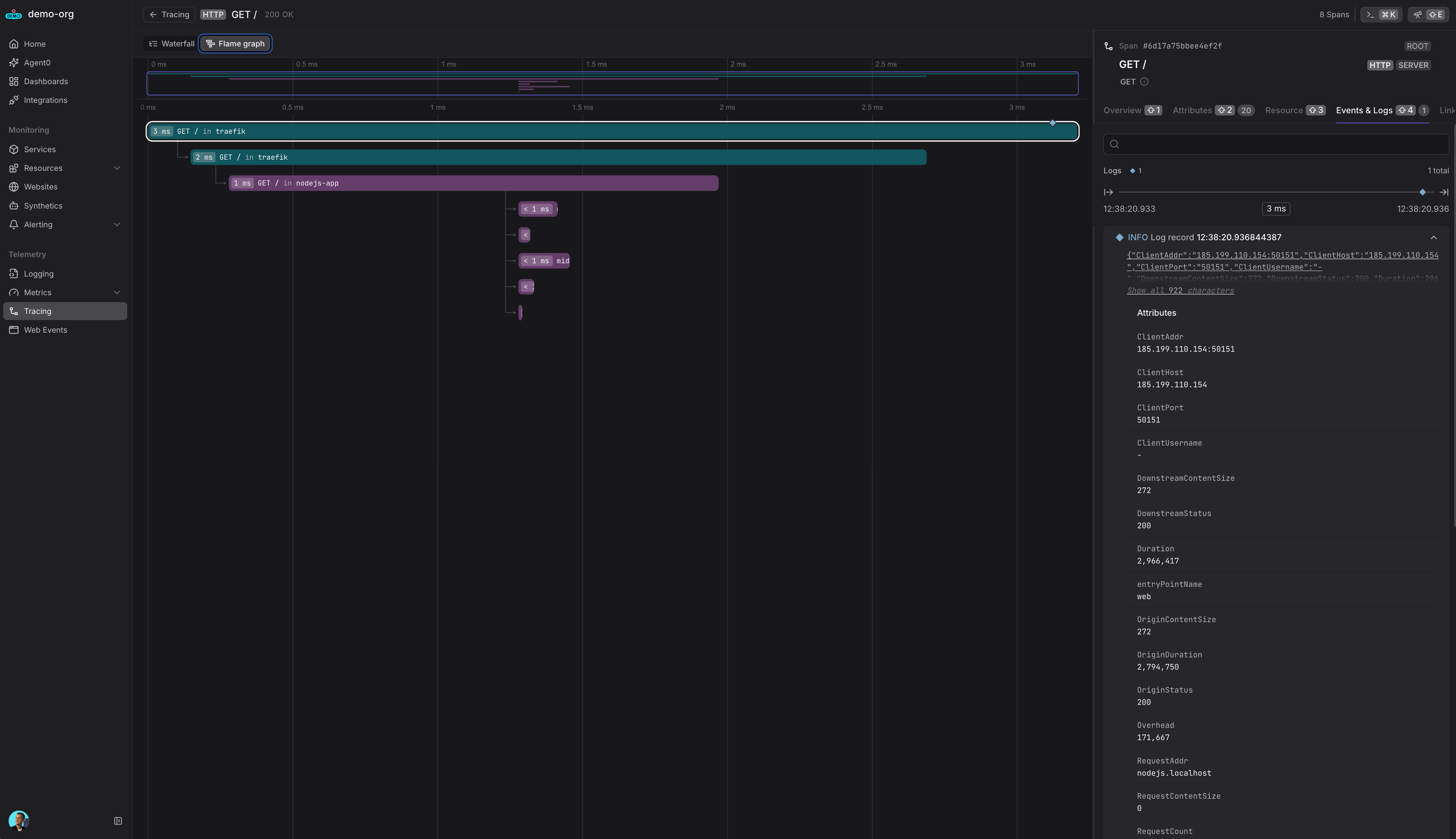1456x839 pixels.
Task: Click the collapse sidebar icon
Action: [118, 821]
